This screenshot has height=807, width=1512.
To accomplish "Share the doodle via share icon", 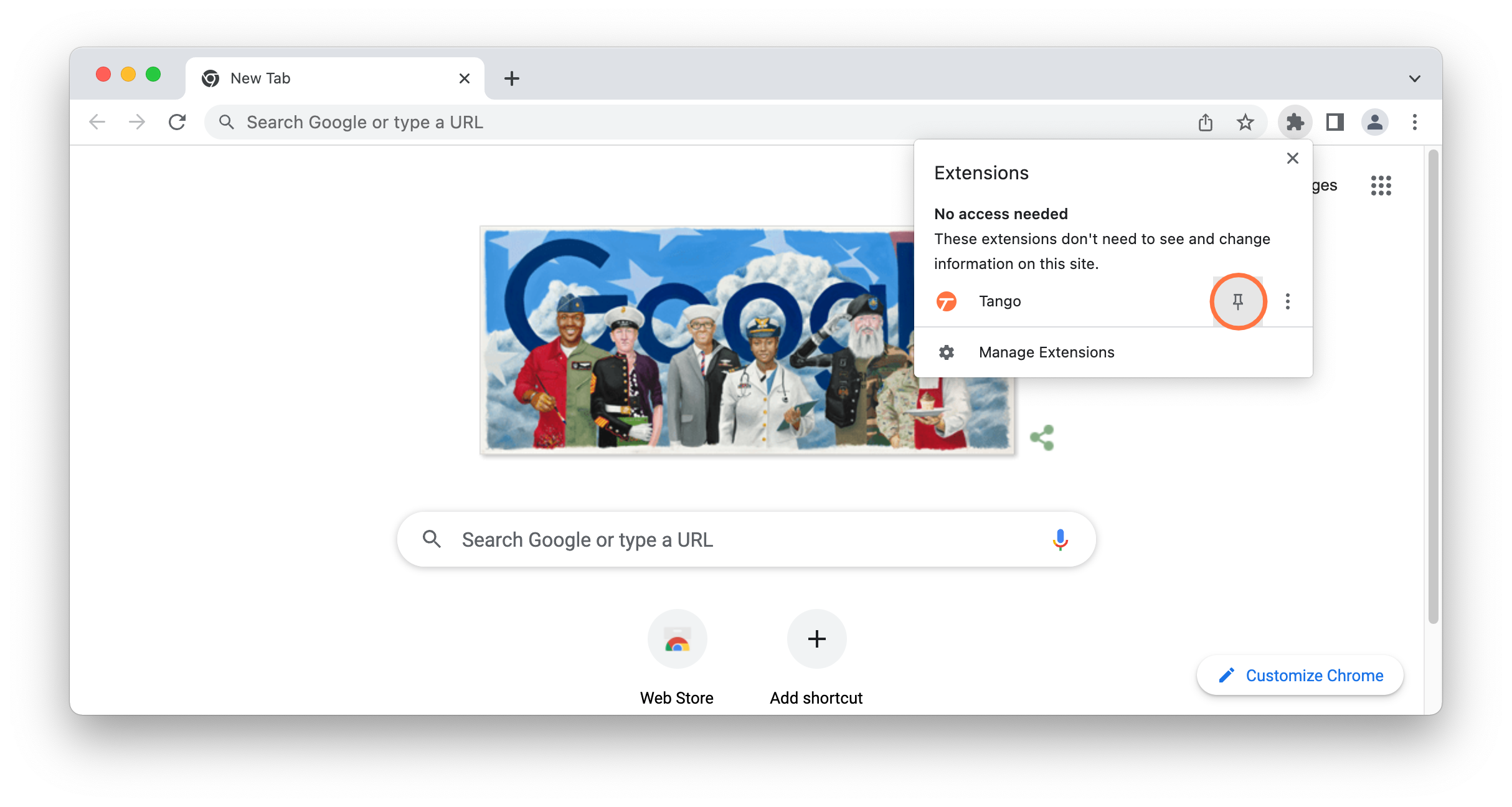I will pos(1042,438).
